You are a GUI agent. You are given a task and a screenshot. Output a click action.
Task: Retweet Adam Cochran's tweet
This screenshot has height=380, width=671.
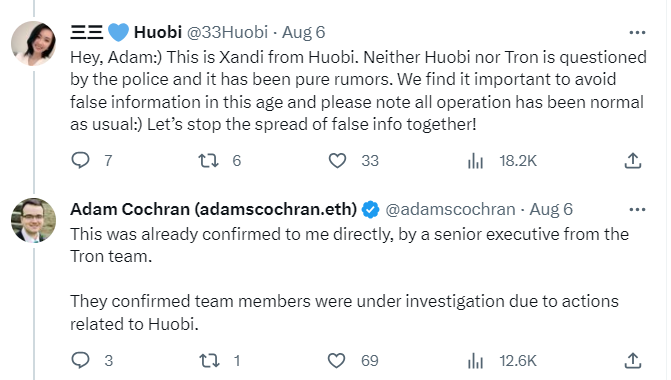pyautogui.click(x=209, y=361)
